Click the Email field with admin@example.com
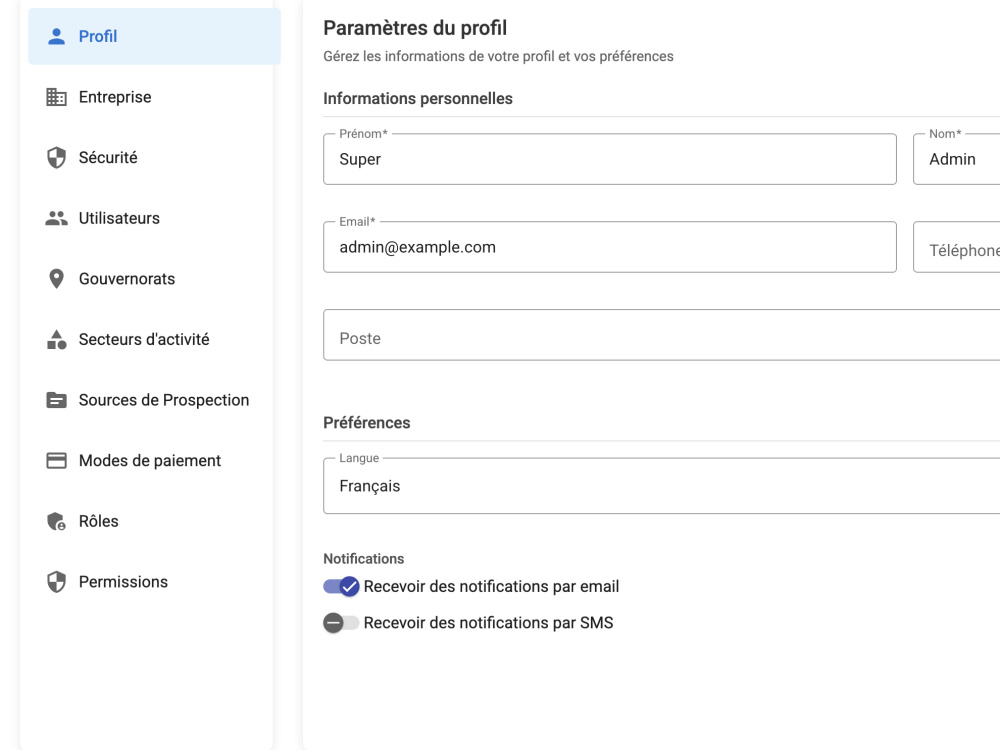Image resolution: width=1000 pixels, height=750 pixels. click(x=610, y=247)
